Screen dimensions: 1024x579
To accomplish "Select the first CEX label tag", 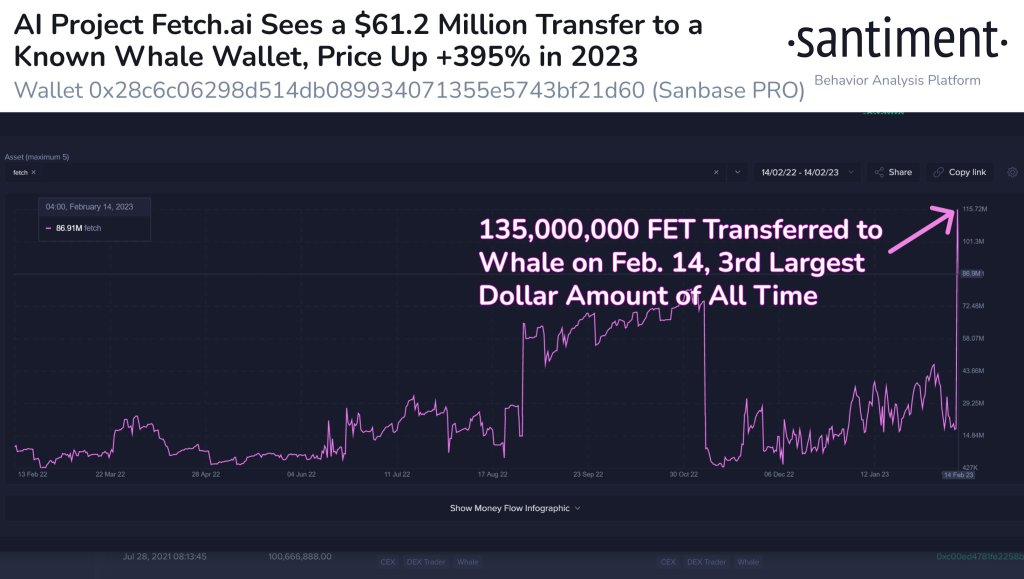I will [x=387, y=562].
